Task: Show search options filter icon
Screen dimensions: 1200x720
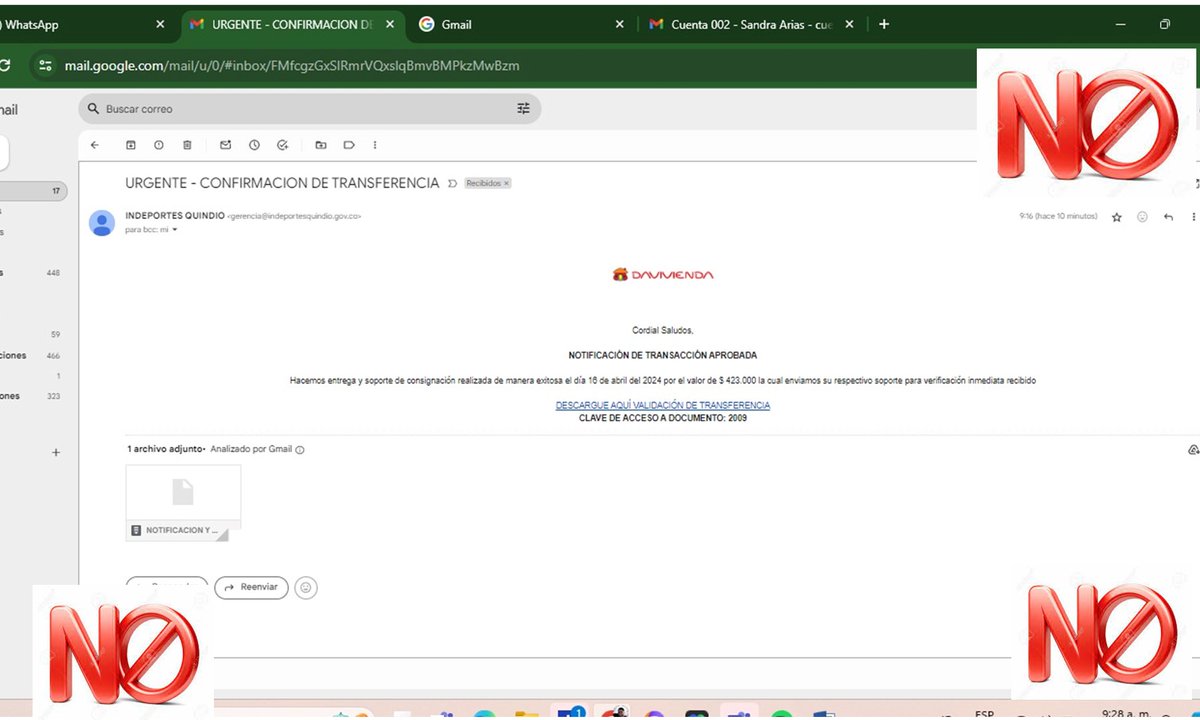Action: (523, 109)
